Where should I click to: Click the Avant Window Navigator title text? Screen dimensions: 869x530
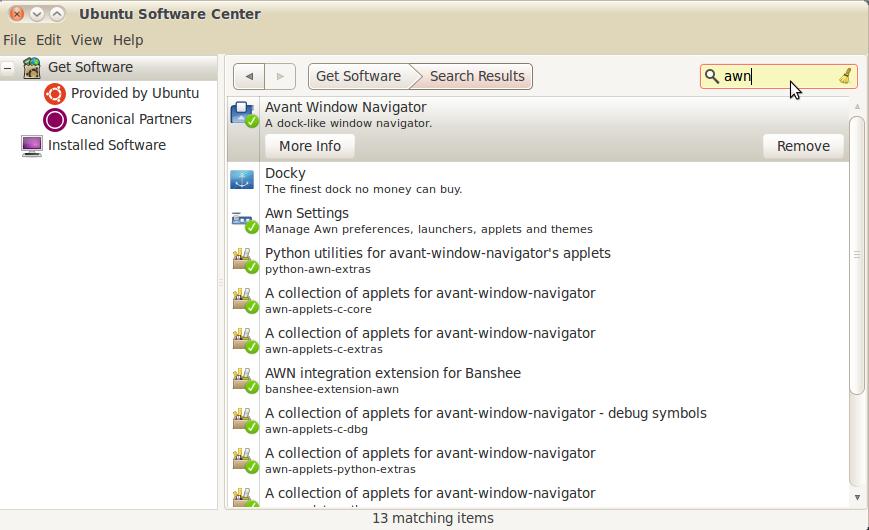pyautogui.click(x=346, y=108)
